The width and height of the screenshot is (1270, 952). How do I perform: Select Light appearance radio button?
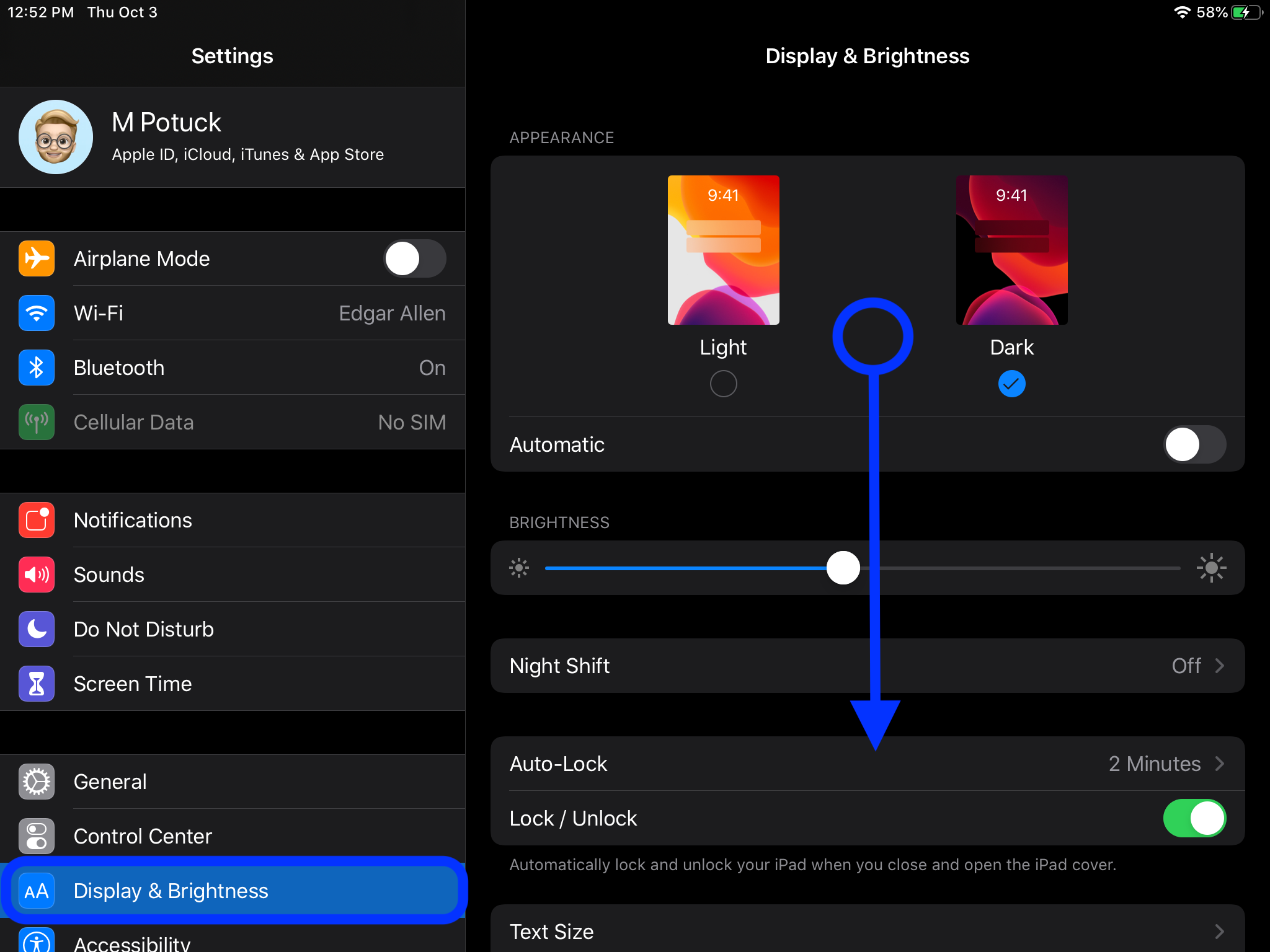pyautogui.click(x=722, y=383)
